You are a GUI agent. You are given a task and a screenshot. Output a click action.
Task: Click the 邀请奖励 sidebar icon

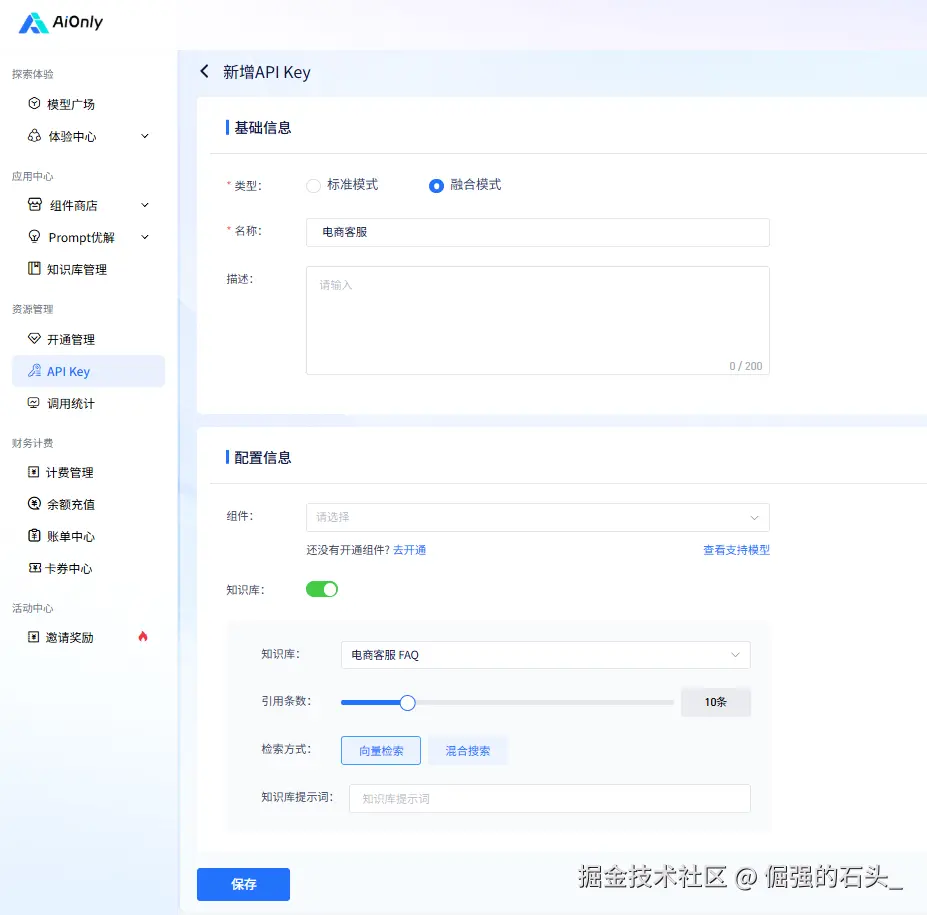tap(34, 637)
